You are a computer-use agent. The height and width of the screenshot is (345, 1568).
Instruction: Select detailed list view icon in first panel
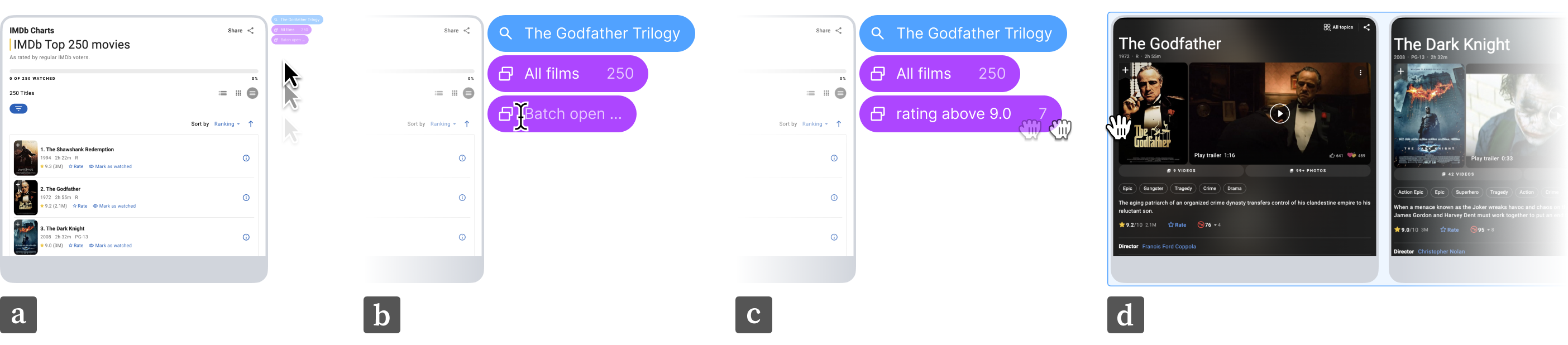click(x=223, y=93)
